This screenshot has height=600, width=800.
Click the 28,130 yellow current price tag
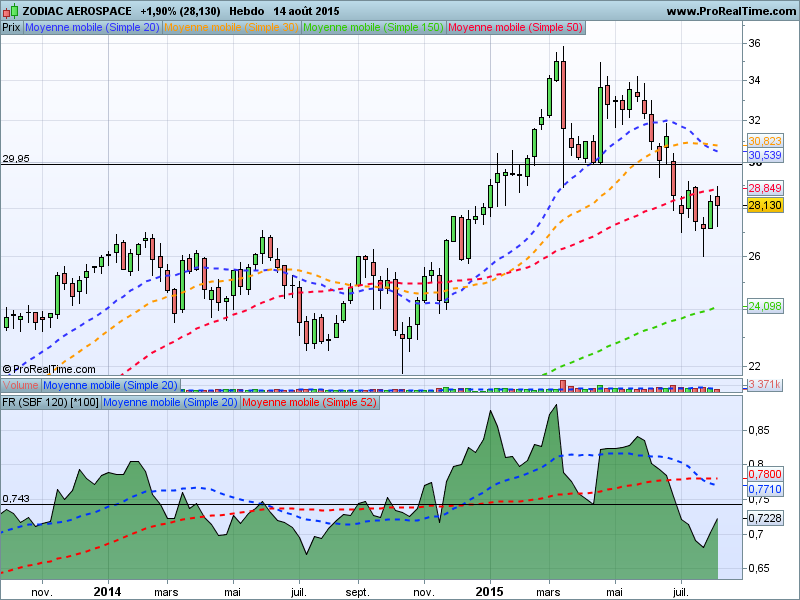click(765, 206)
